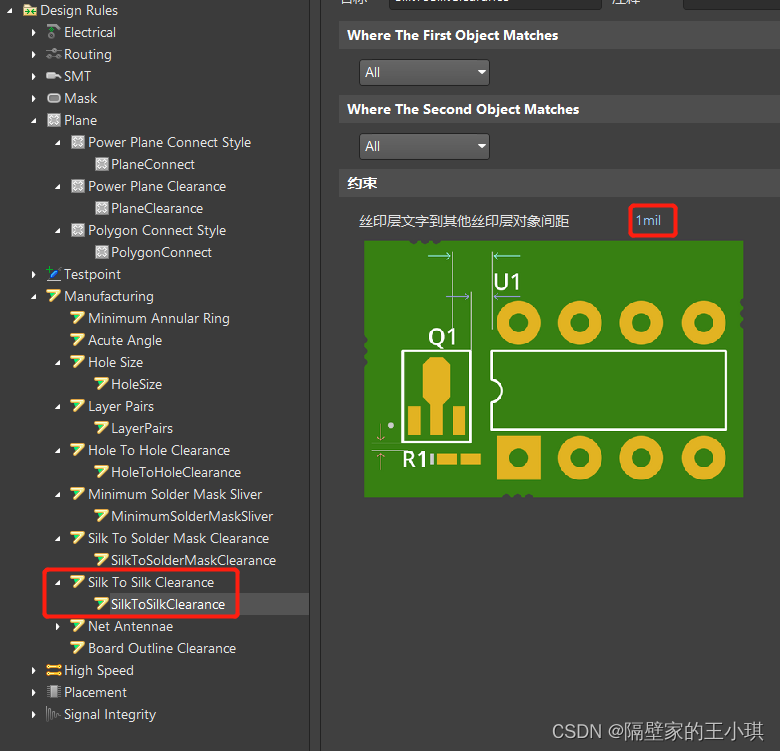Click the HoleSize rule icon
This screenshot has width=780, height=751.
(x=101, y=384)
